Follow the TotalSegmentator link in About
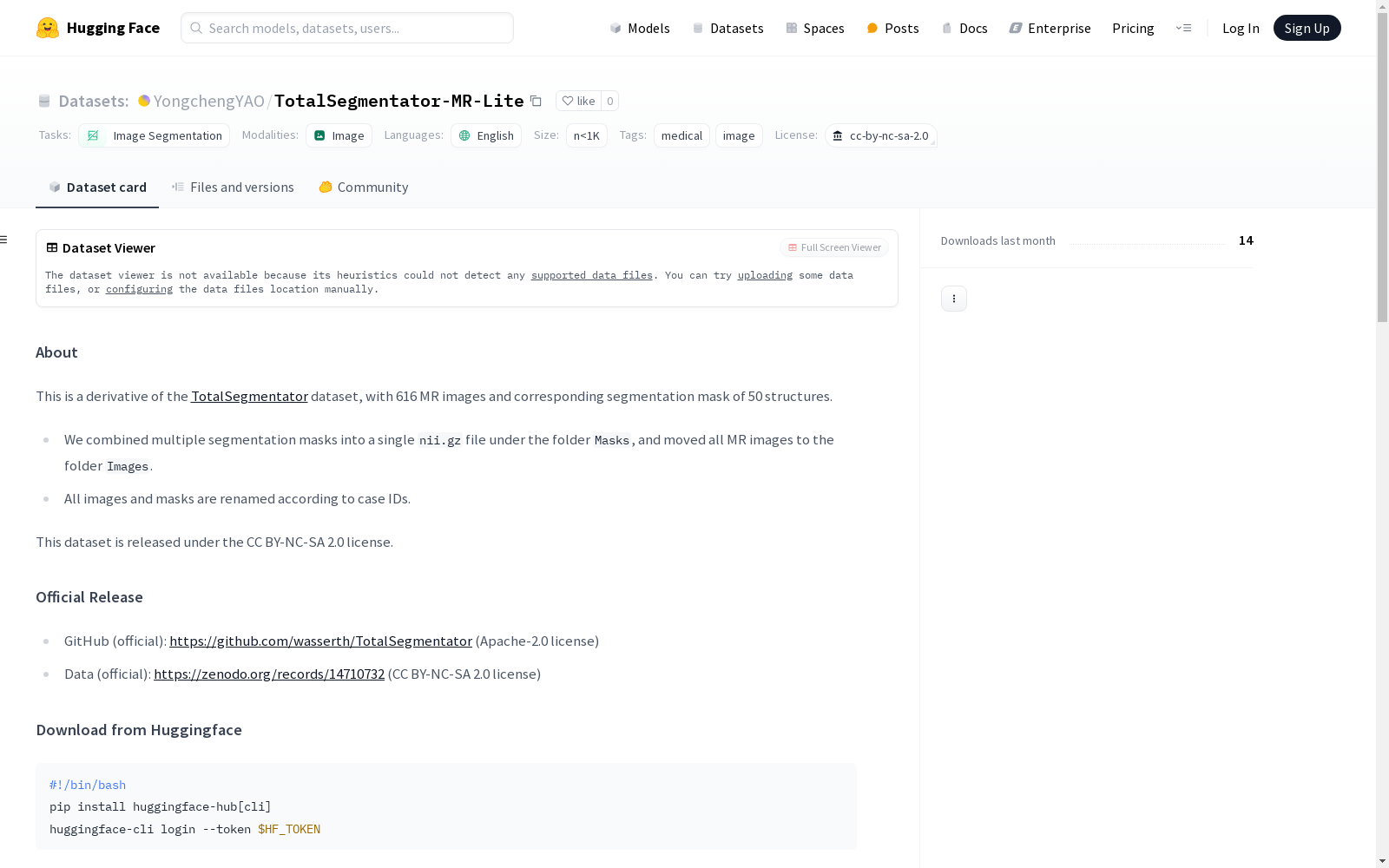 coord(249,397)
